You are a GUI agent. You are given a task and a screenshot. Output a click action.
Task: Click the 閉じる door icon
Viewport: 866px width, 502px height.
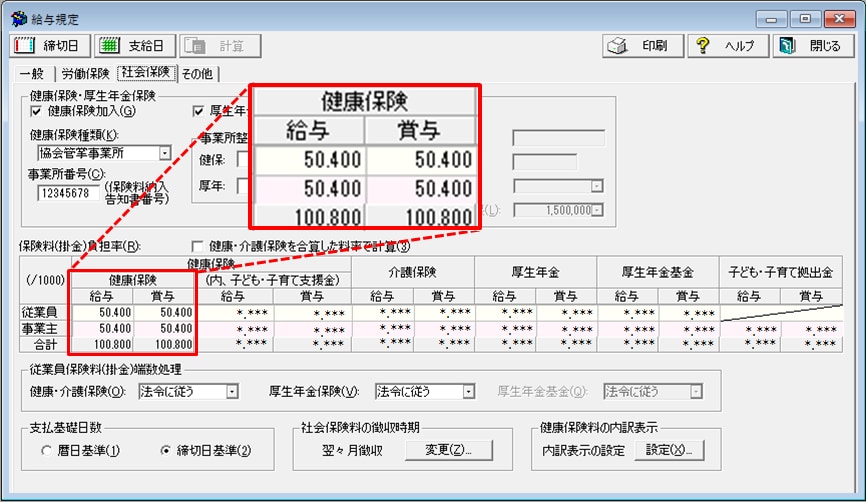coord(787,46)
